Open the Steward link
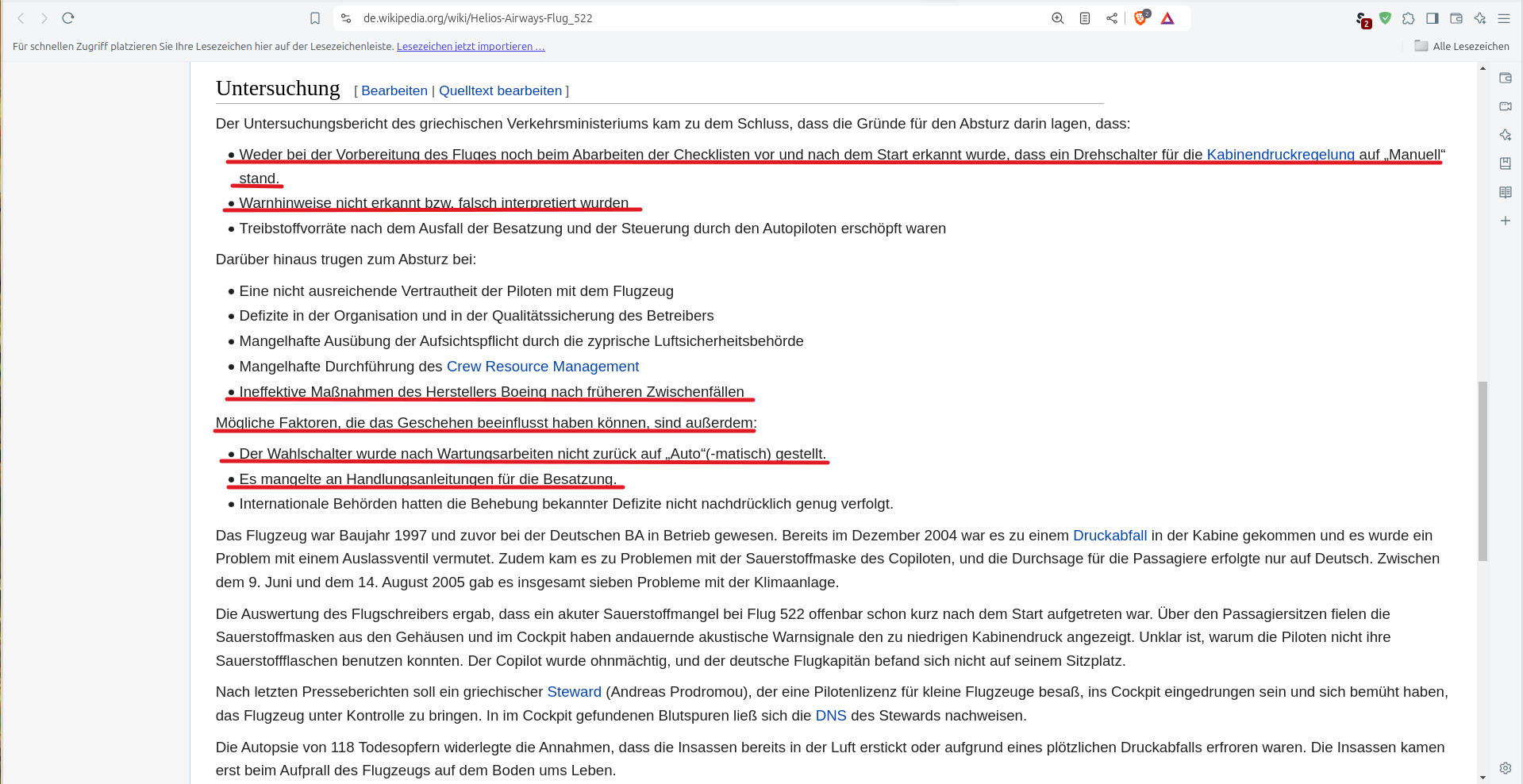The width and height of the screenshot is (1523, 784). tap(575, 692)
